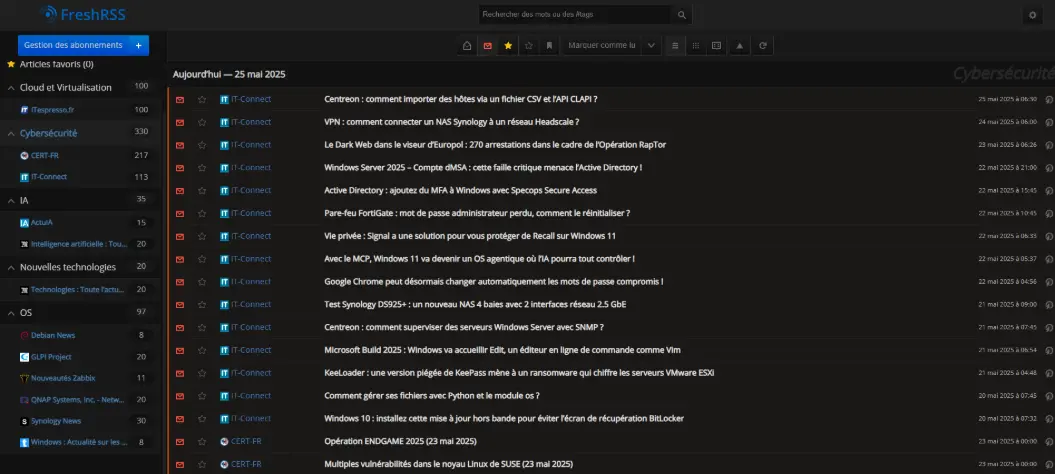The width and height of the screenshot is (1055, 474).
Task: Go to FreshRSS home via logo
Action: click(83, 14)
